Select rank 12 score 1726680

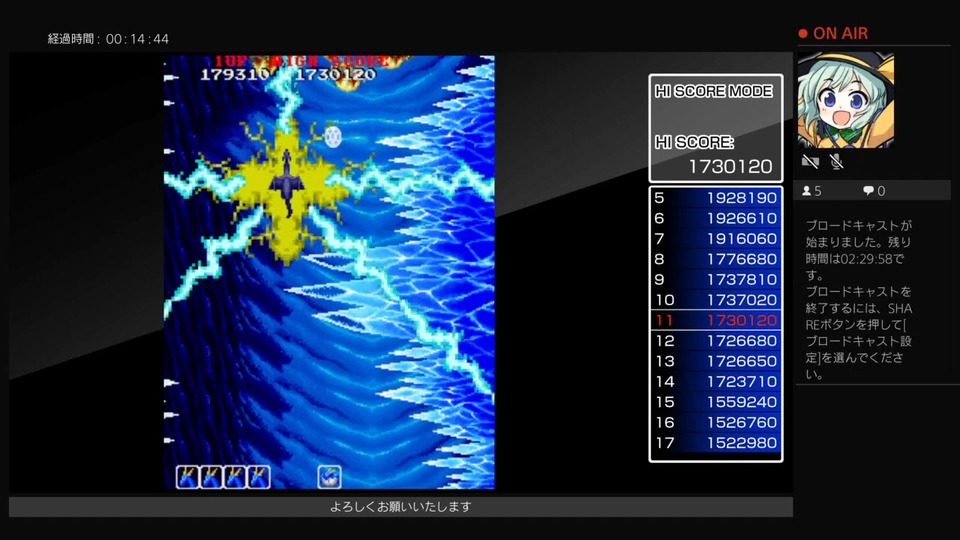pyautogui.click(x=716, y=340)
